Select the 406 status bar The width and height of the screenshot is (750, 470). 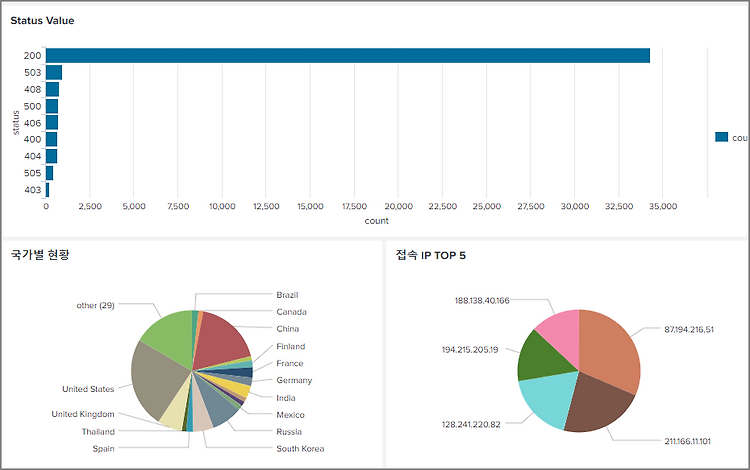tap(52, 122)
